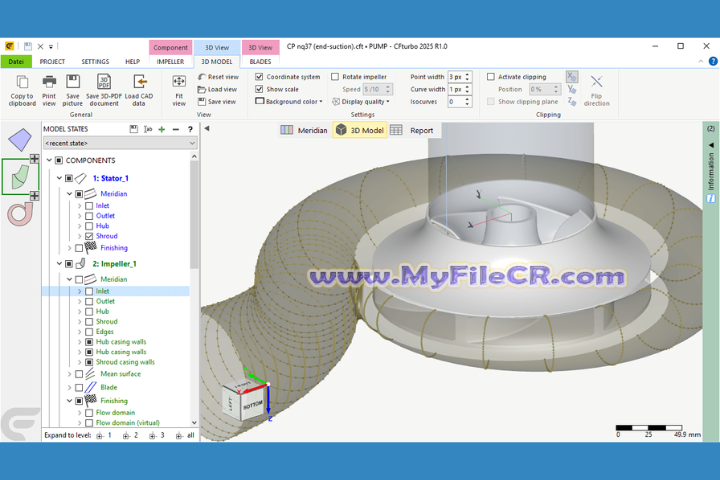720x480 pixels.
Task: Click the green plus icon in Model States
Action: click(x=162, y=129)
